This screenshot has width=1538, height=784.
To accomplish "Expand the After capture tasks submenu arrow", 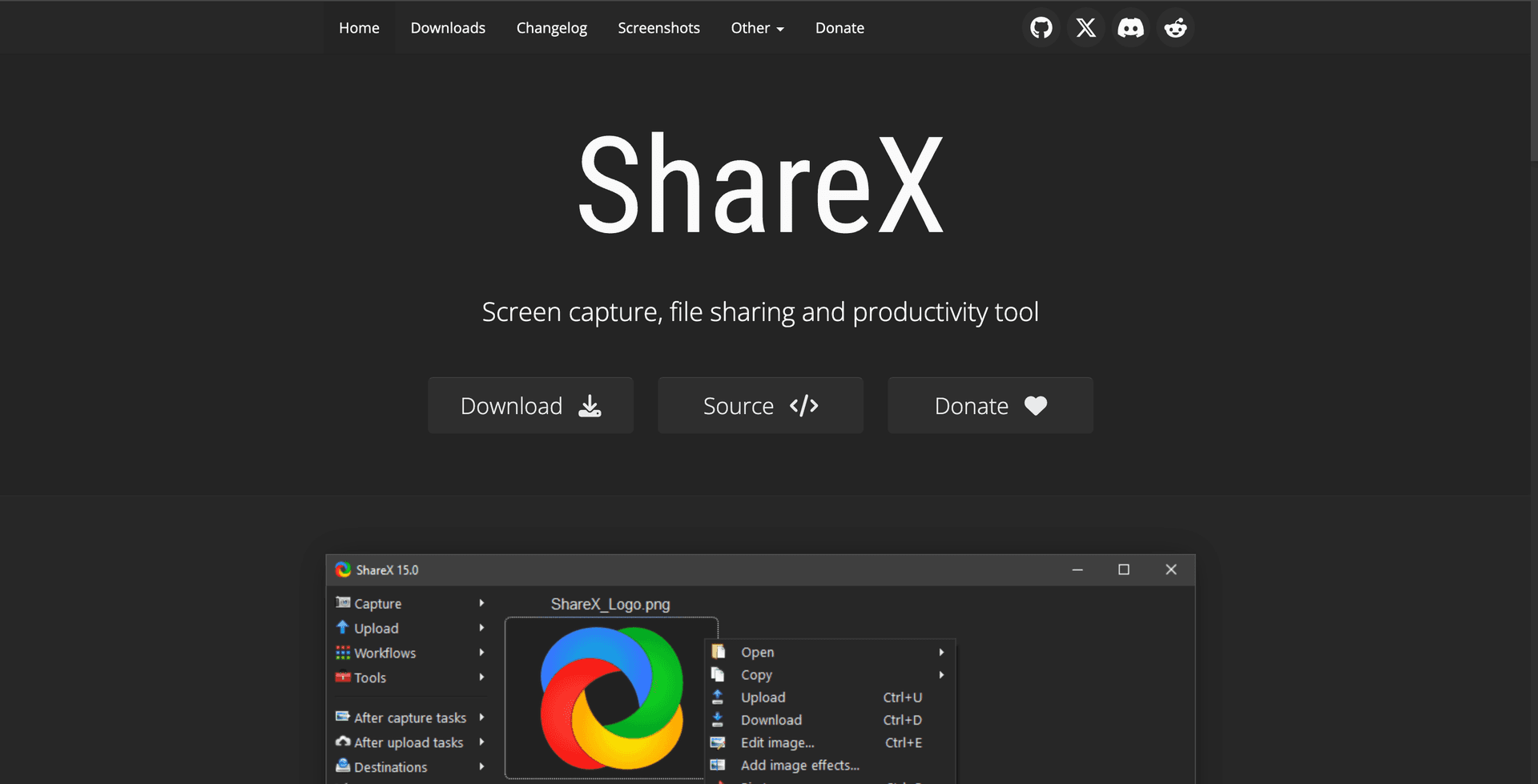I will [x=481, y=718].
